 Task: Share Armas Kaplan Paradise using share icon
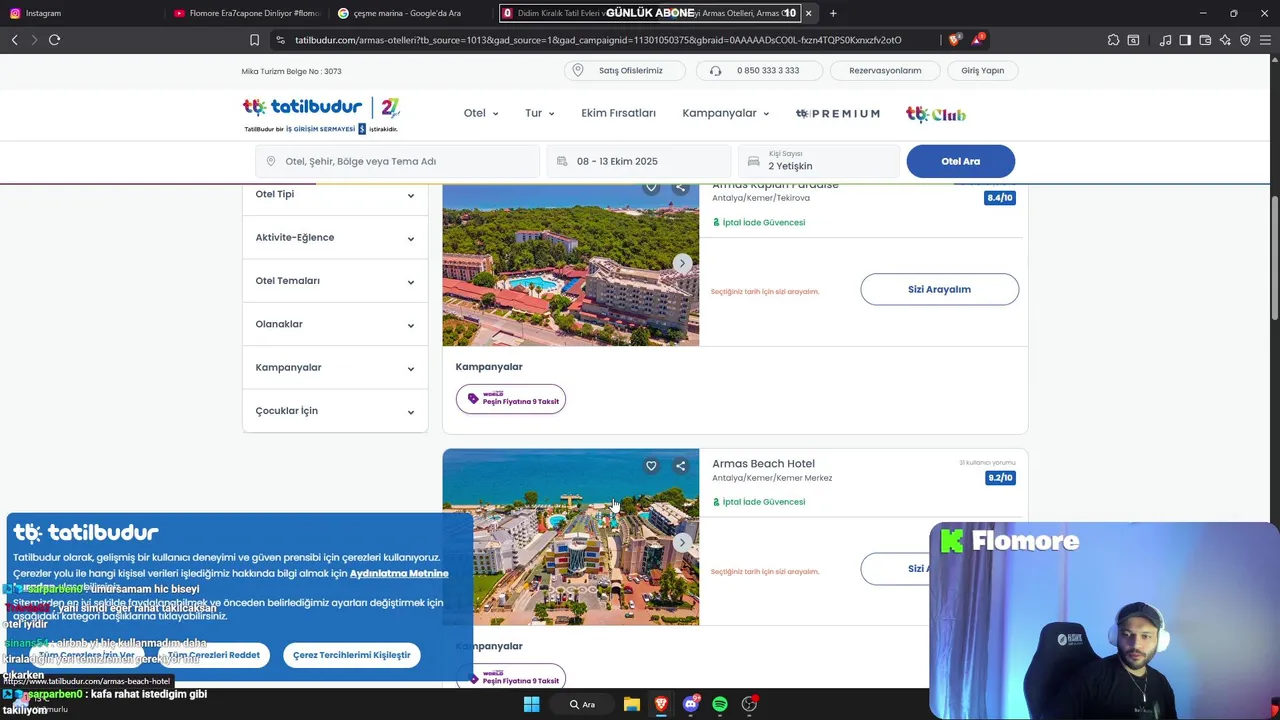pyautogui.click(x=680, y=188)
